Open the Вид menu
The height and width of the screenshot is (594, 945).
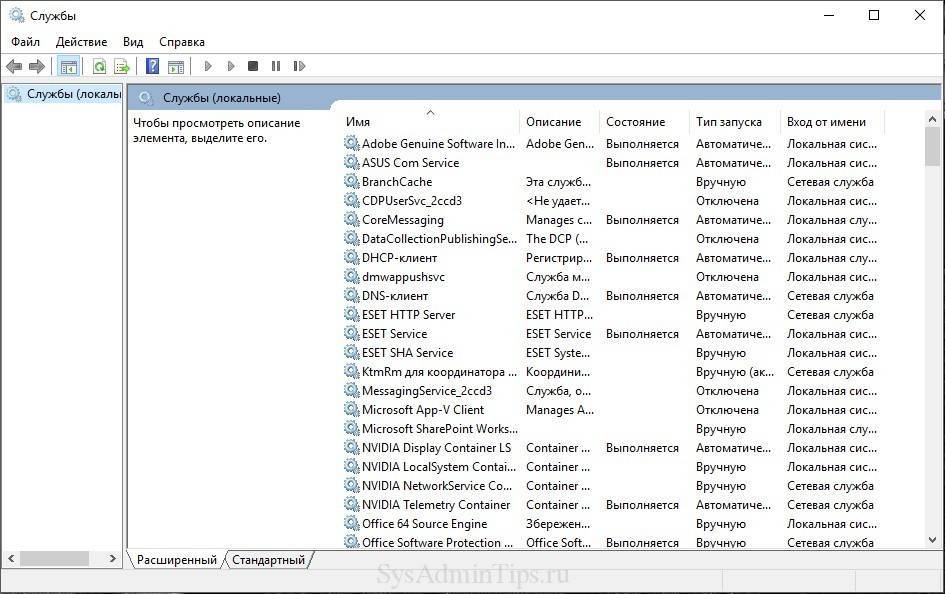tap(133, 42)
